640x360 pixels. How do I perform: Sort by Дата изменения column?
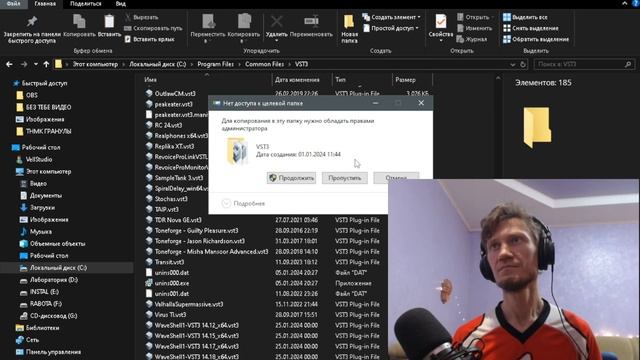[297, 80]
